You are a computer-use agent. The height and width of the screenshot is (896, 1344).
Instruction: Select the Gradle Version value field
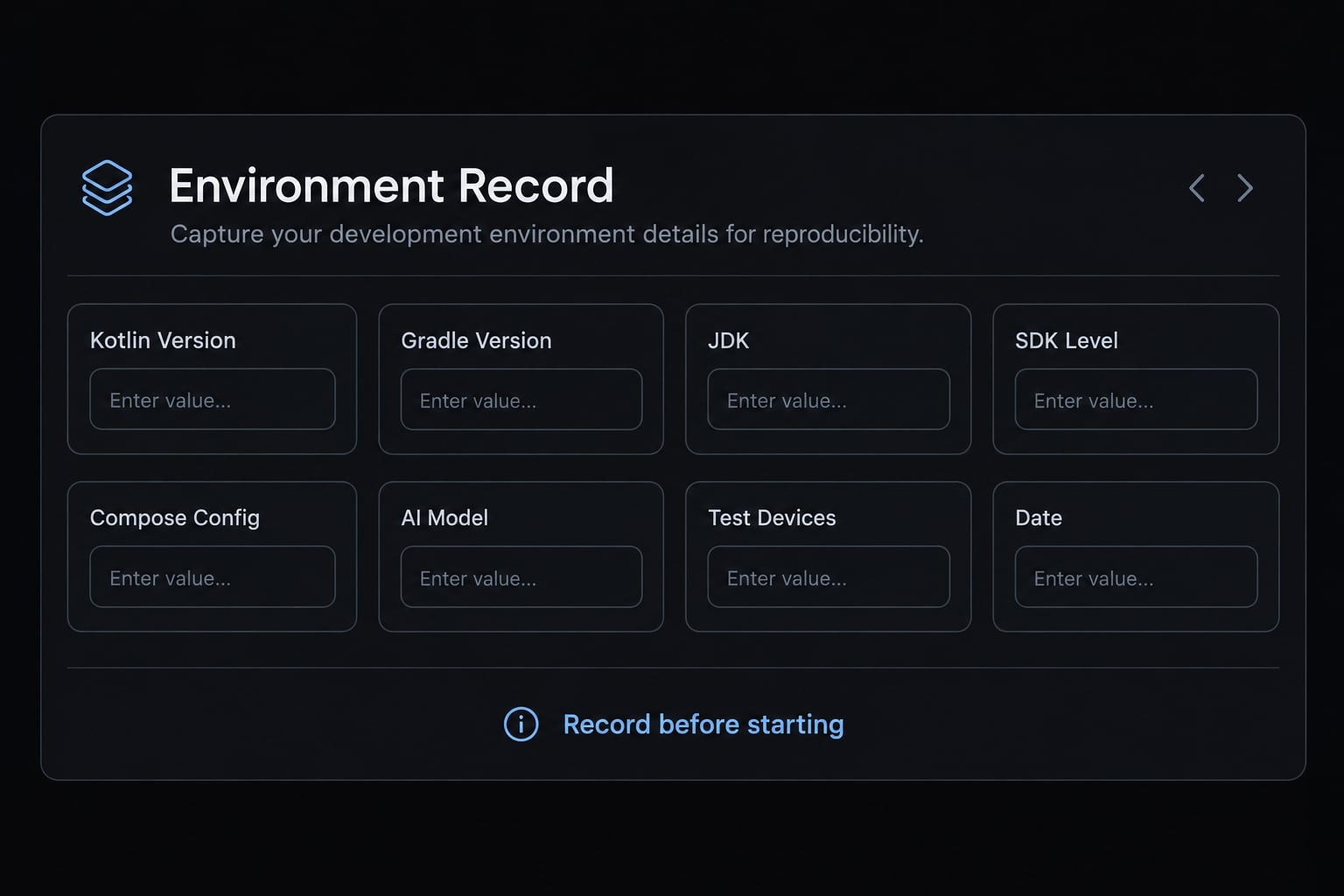pyautogui.click(x=521, y=399)
